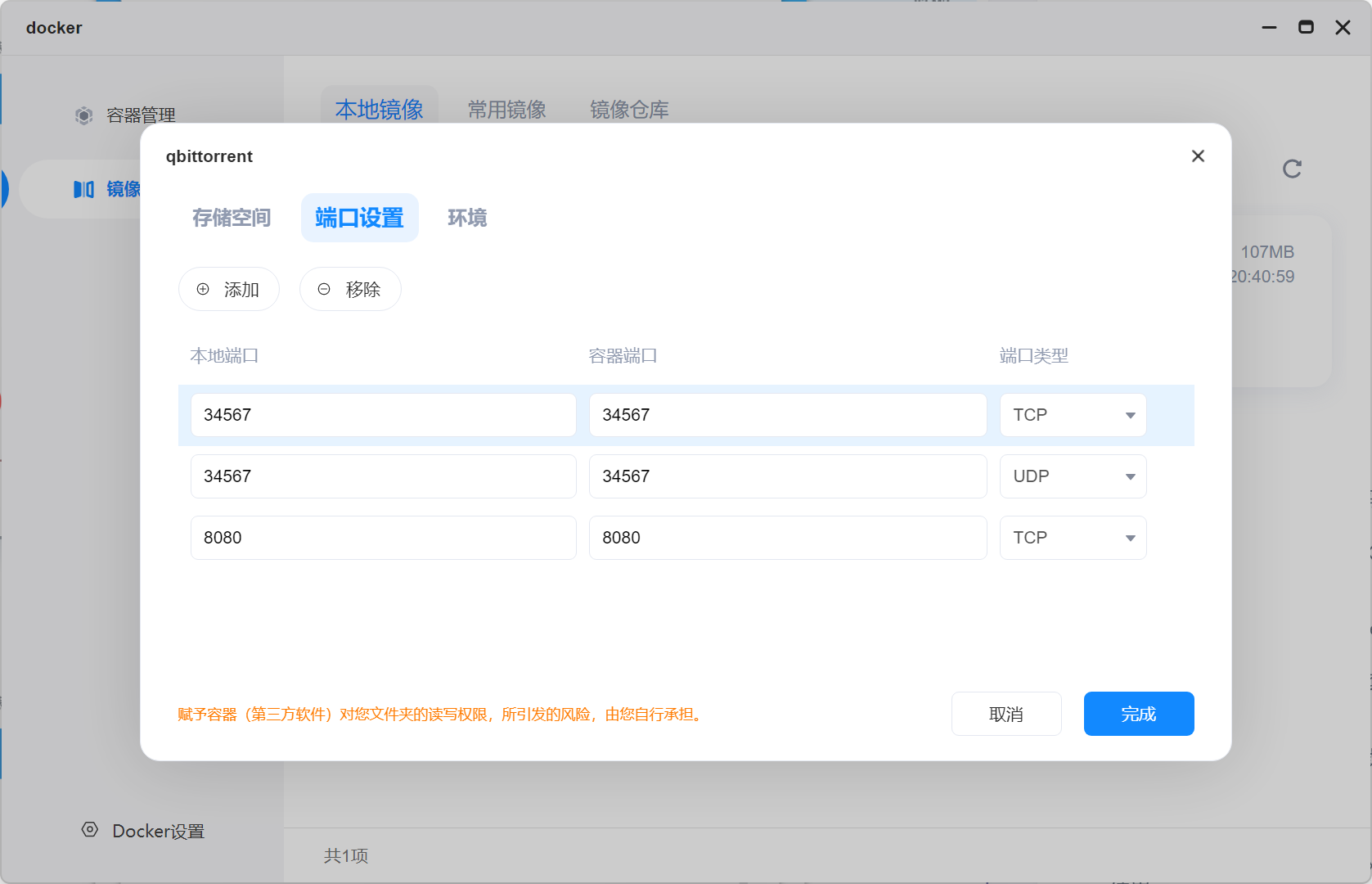Click the orange risk warning text

click(440, 715)
